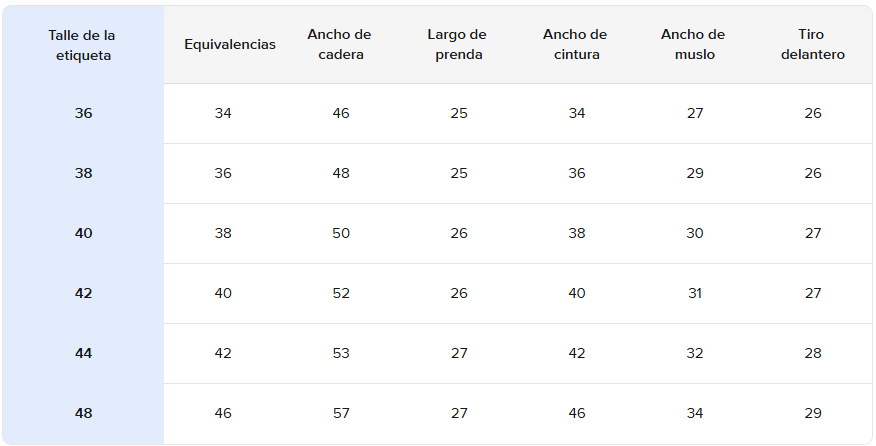Screen dimensions: 876x446
Task: Select thigh width value 31 for size 42
Action: click(x=694, y=293)
